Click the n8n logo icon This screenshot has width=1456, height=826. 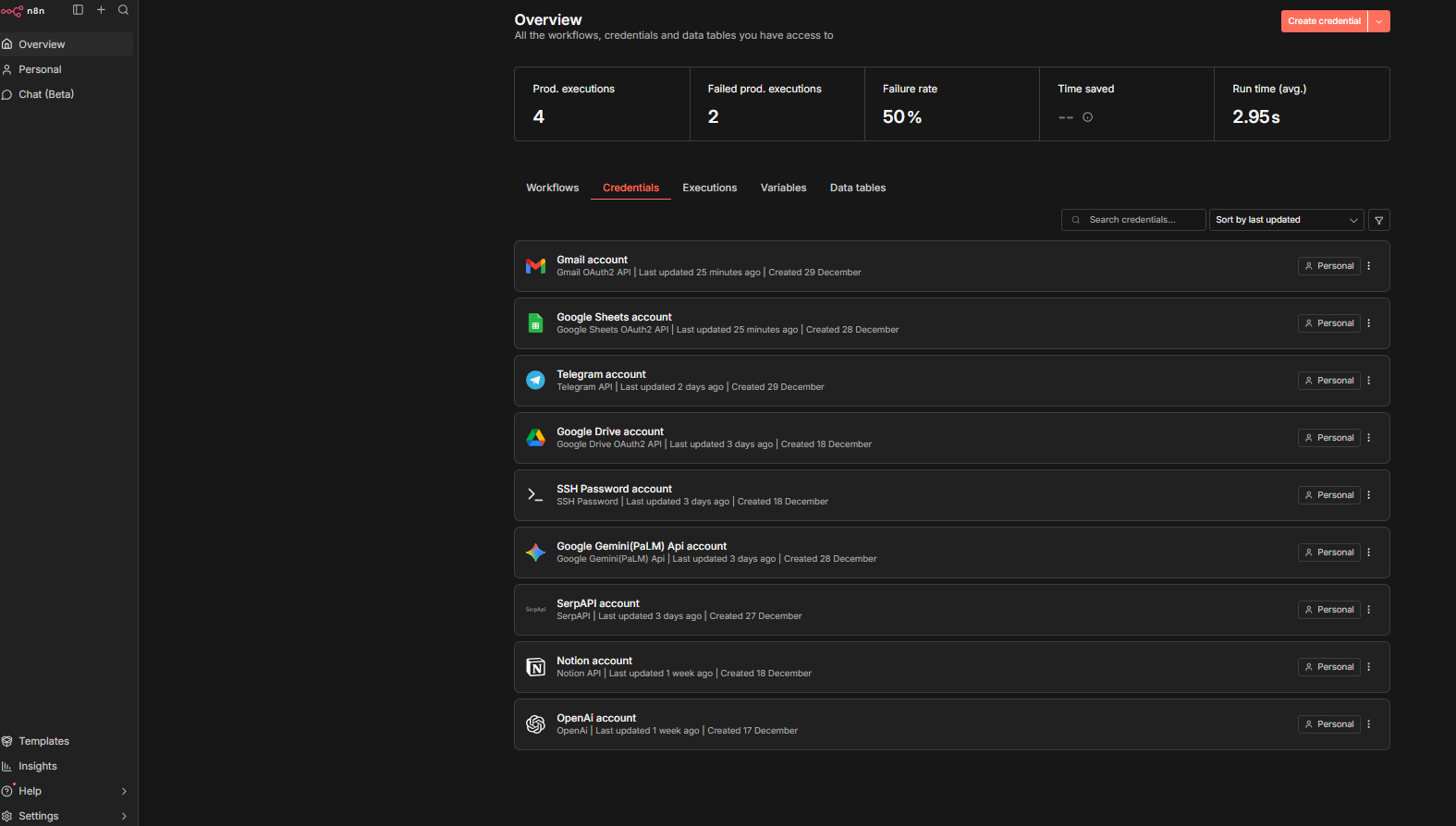point(12,11)
